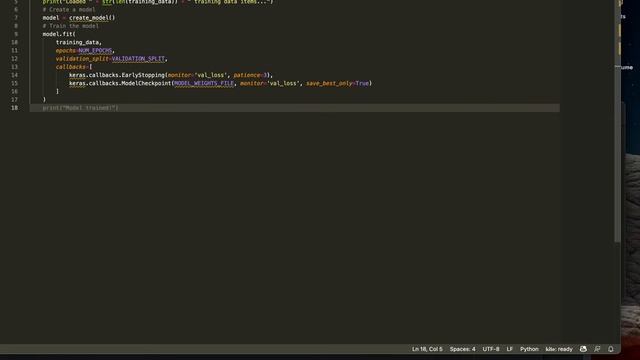The image size is (640, 360).
Task: Click line number 18 in the gutter
Action: (15, 108)
